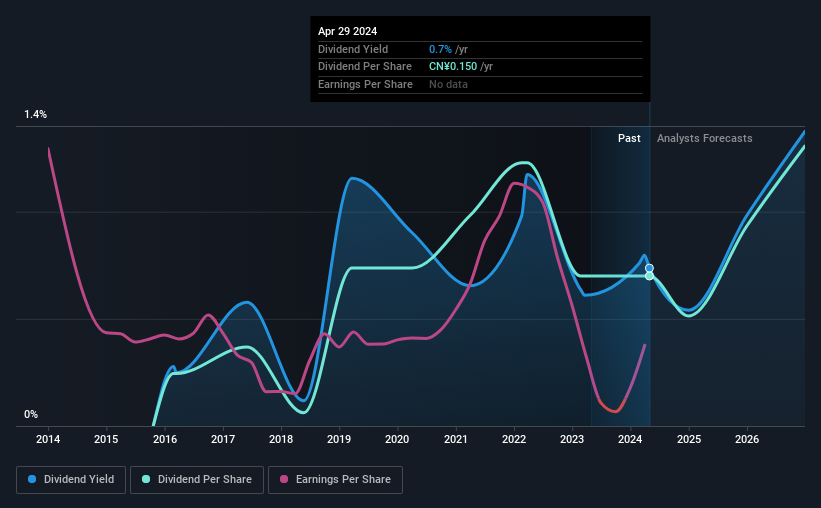Click the blue Dividend Yield data point marker

pos(649,268)
